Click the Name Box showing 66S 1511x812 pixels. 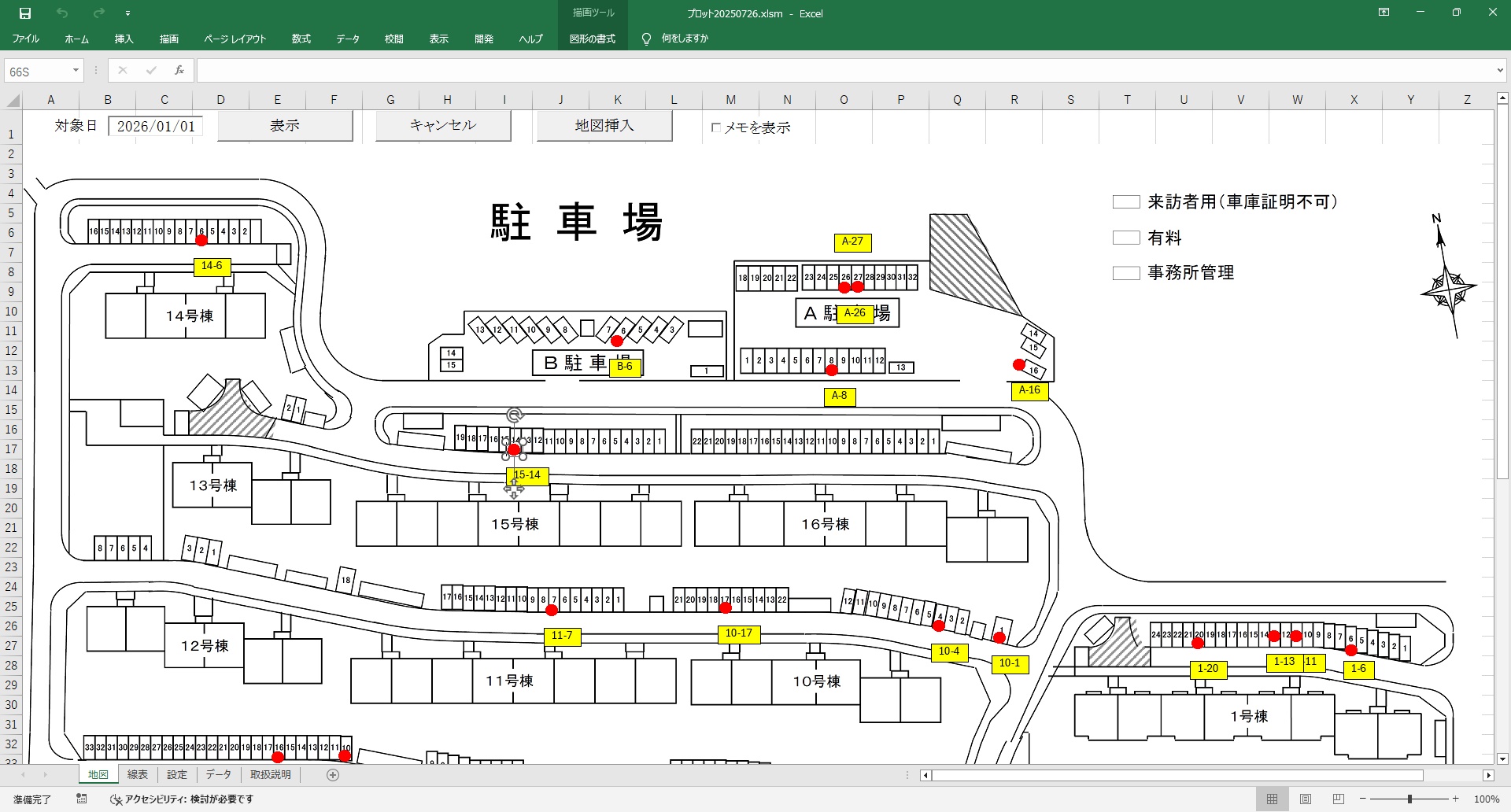[x=38, y=71]
